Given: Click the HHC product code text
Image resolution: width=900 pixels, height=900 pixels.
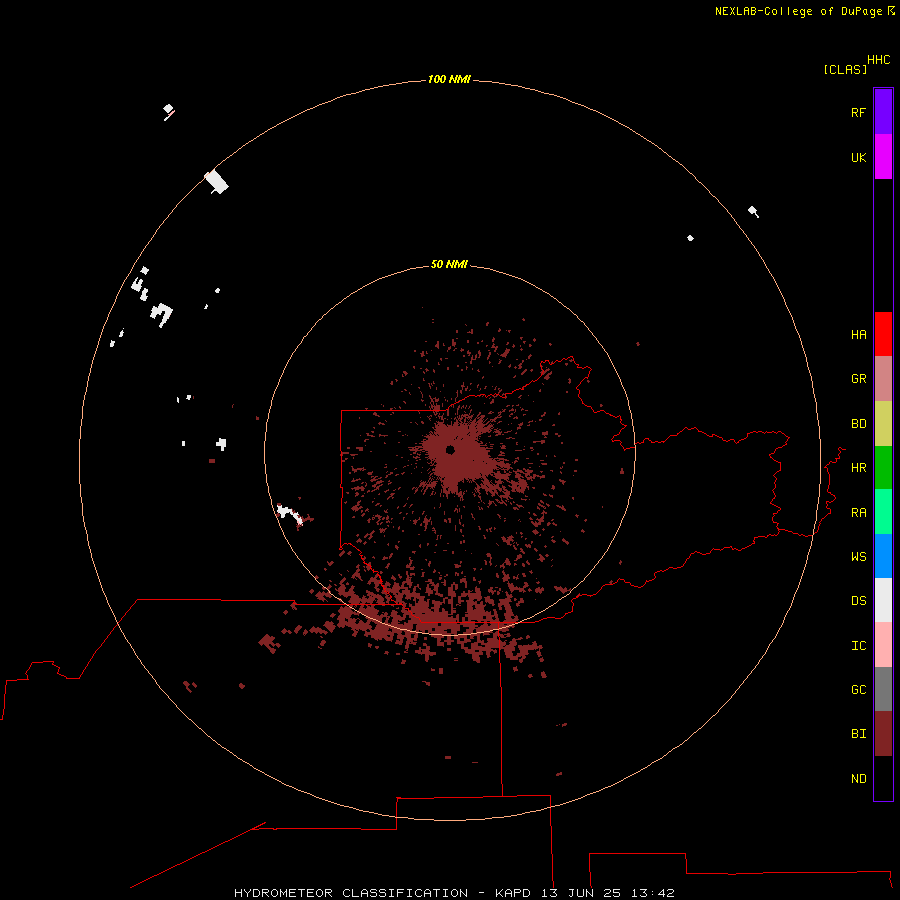Looking at the screenshot, I should [x=879, y=60].
